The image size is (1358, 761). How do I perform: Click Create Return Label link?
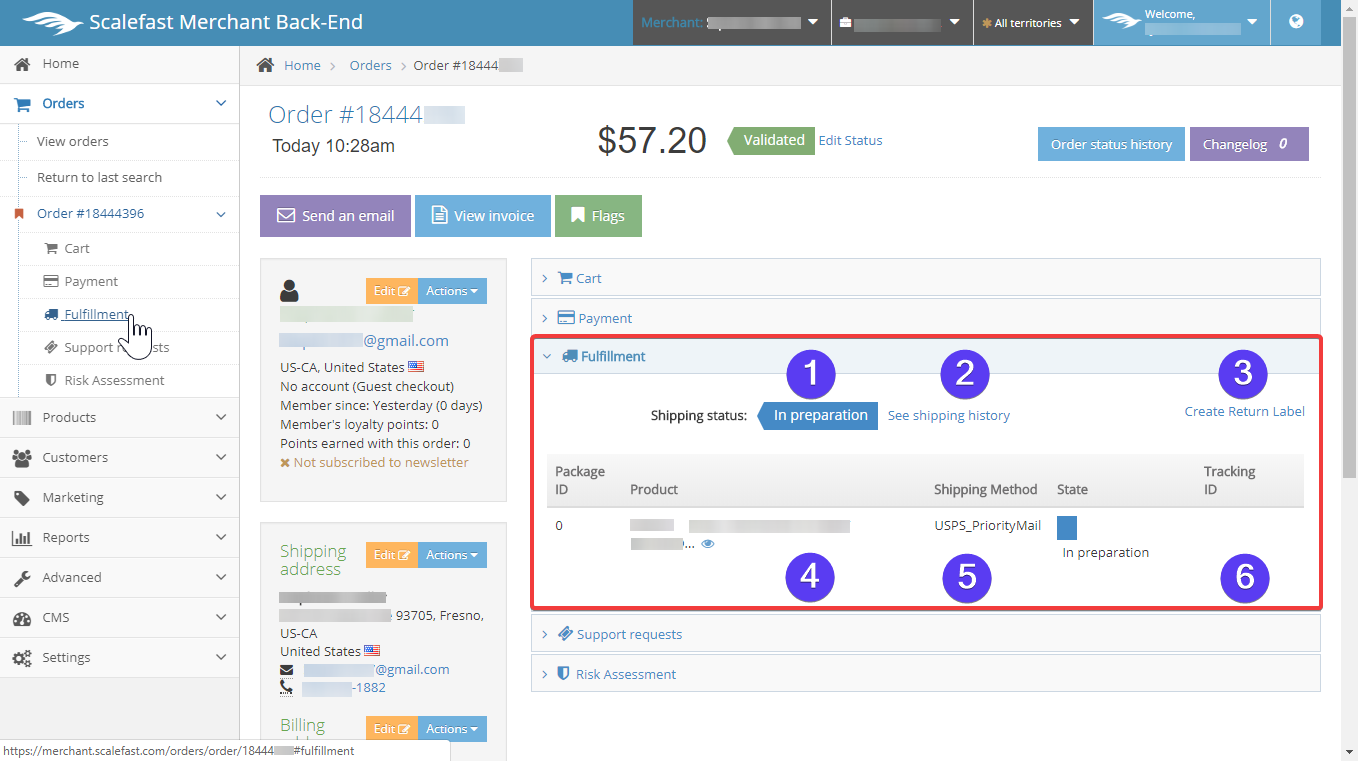[x=1244, y=411]
